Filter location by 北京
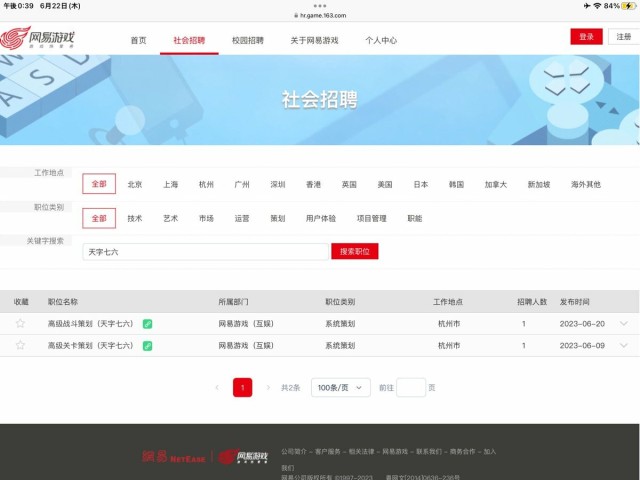Screen dimensions: 640x480 (x=135, y=184)
